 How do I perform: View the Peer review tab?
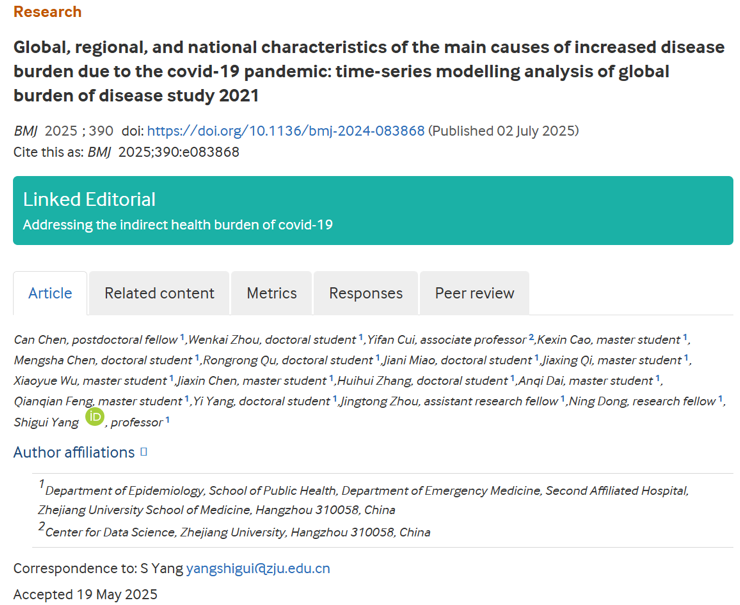[474, 293]
